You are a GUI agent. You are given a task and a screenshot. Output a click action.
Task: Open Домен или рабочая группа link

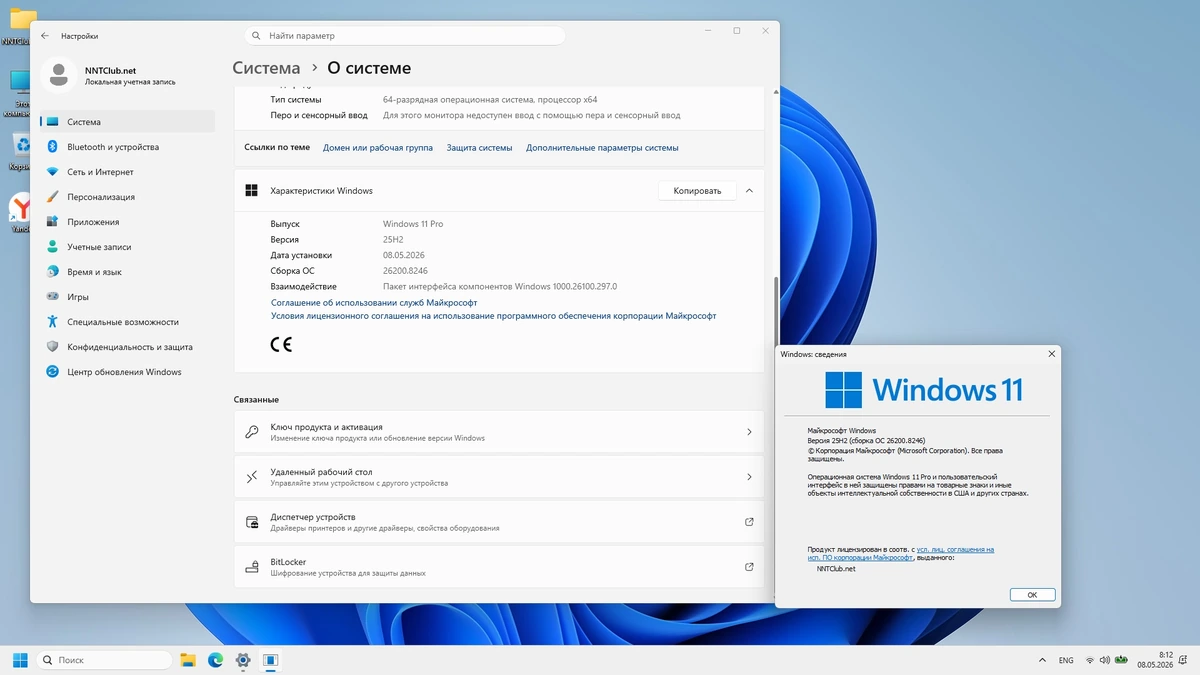378,148
